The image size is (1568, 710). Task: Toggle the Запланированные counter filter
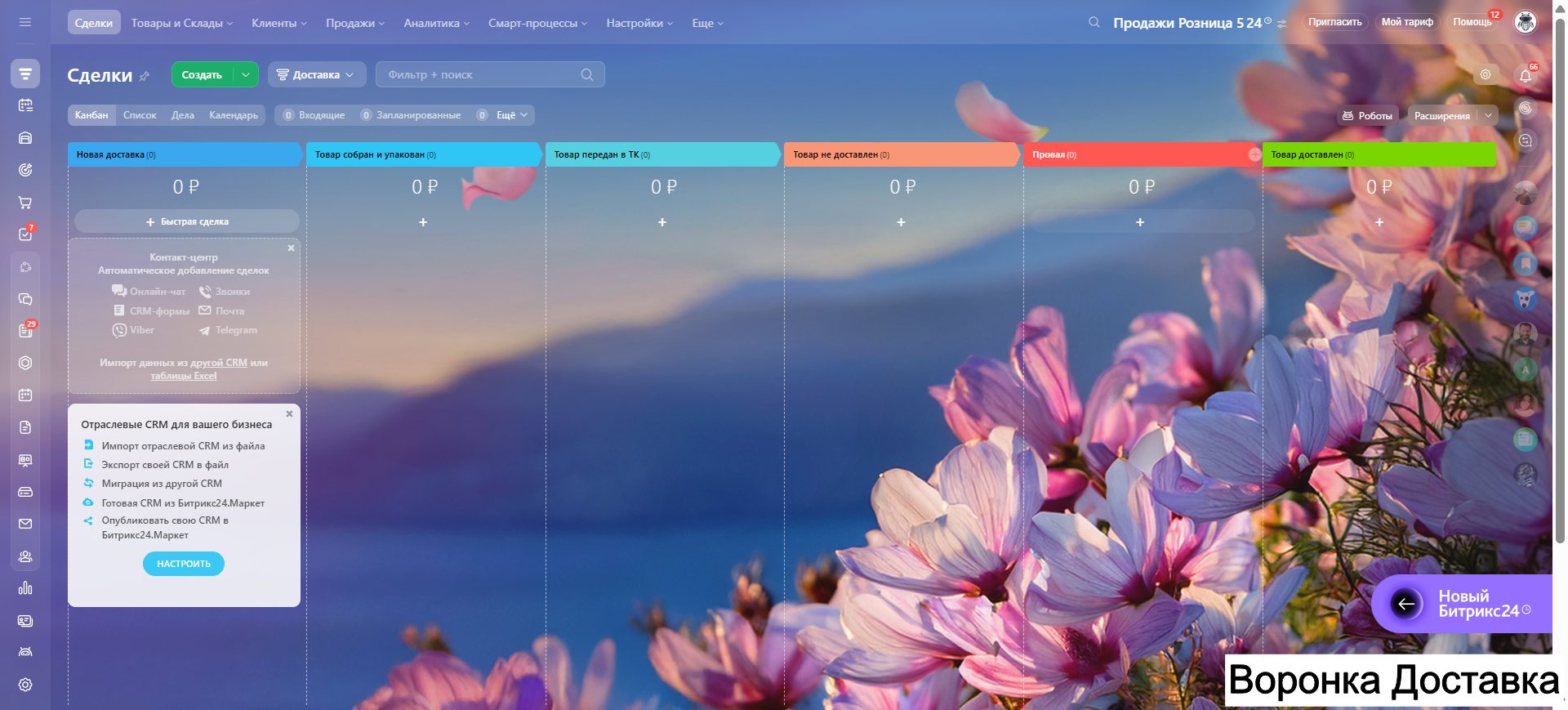411,115
